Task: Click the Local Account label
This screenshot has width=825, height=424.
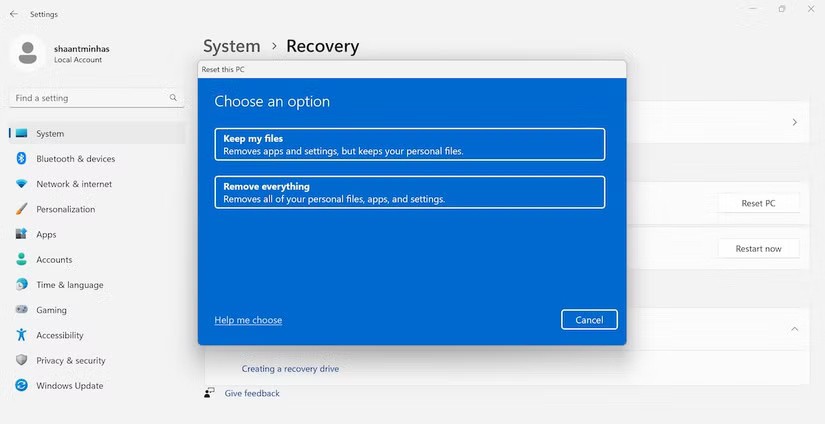Action: click(78, 60)
